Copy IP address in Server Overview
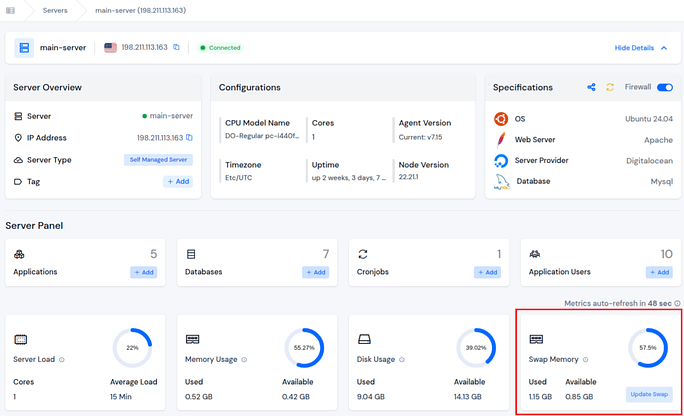Image resolution: width=684 pixels, height=416 pixels. coord(189,138)
